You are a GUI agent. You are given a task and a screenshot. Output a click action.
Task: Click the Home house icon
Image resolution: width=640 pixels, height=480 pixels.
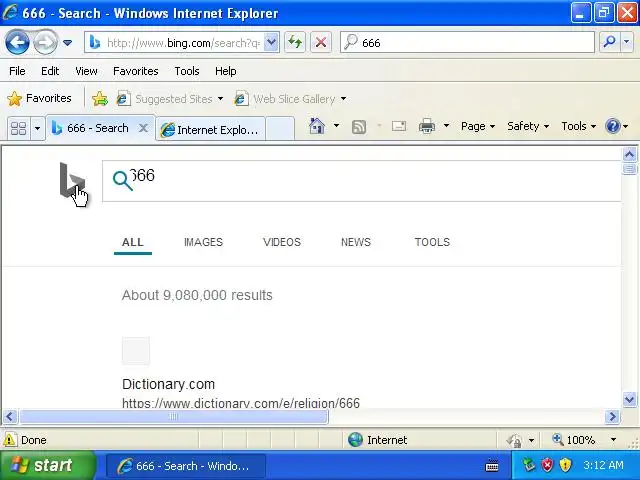coord(317,126)
